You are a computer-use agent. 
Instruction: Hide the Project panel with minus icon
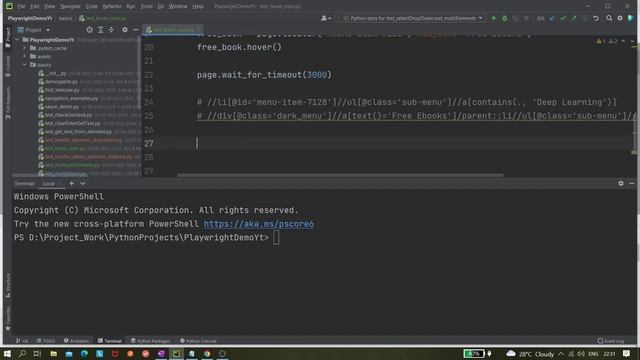click(x=136, y=30)
